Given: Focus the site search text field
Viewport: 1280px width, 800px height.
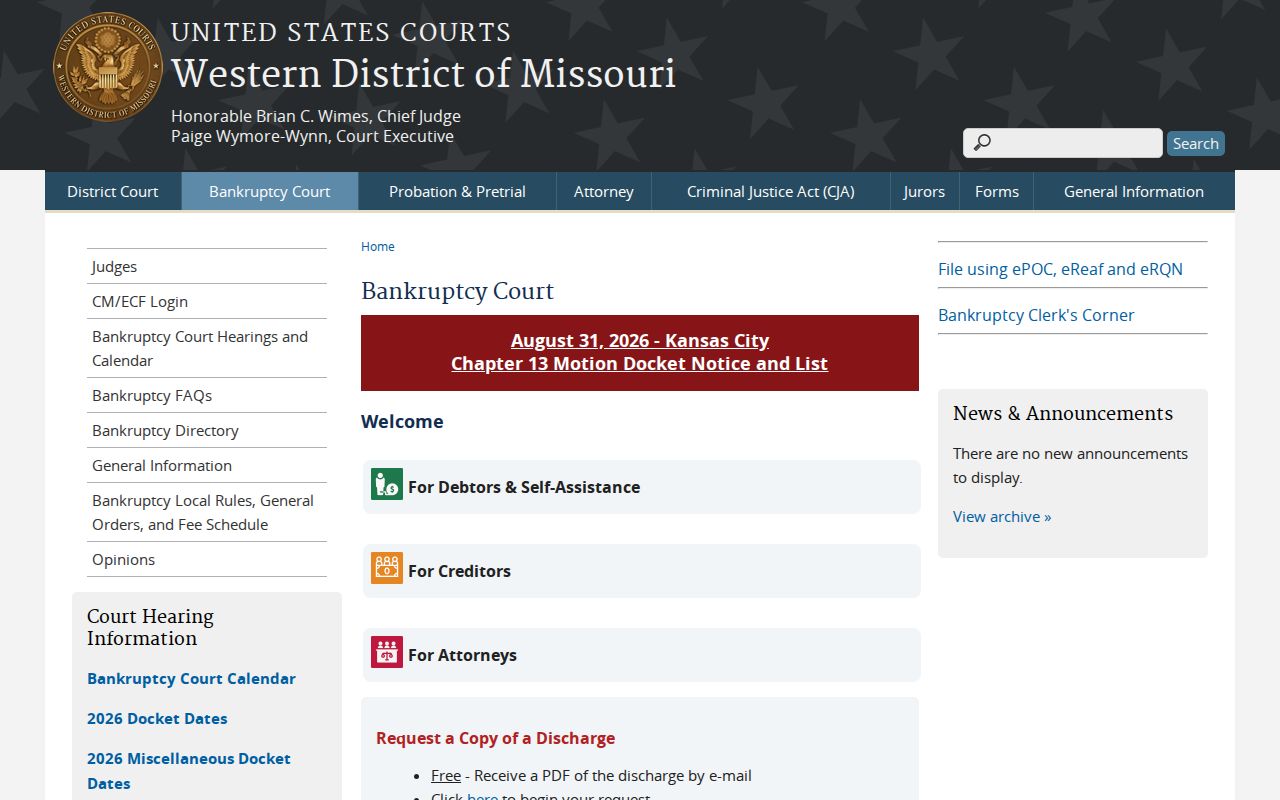Looking at the screenshot, I should tap(1063, 143).
